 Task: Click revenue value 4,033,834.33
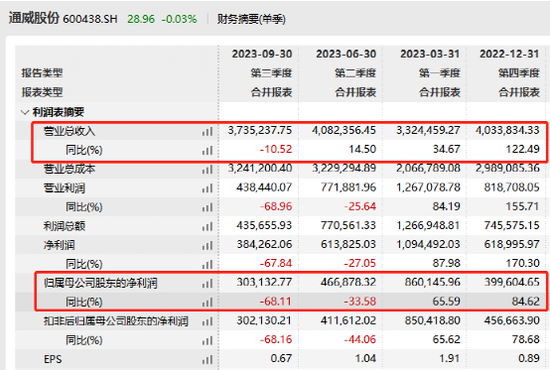tap(508, 130)
